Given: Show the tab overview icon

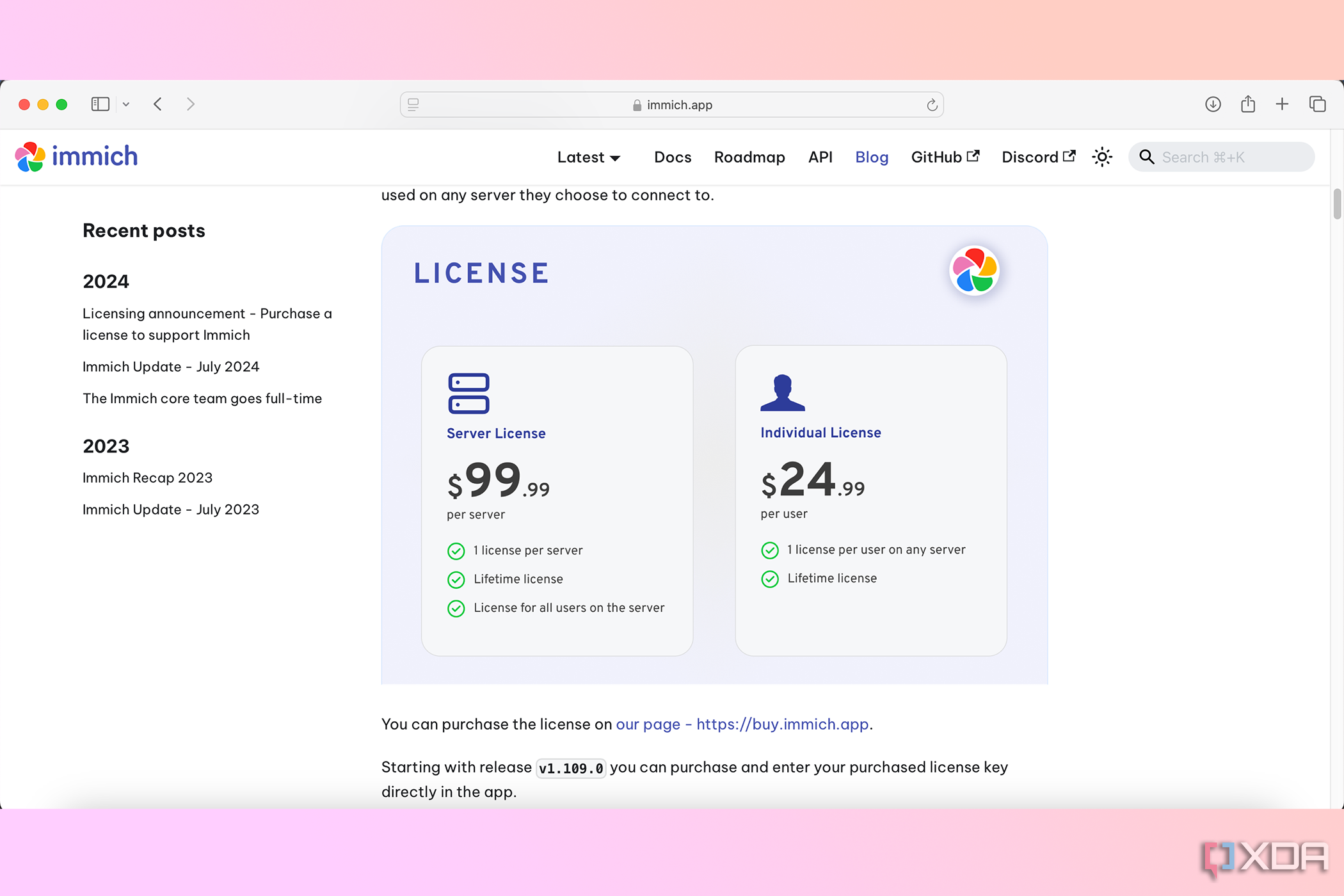Looking at the screenshot, I should pyautogui.click(x=1317, y=104).
